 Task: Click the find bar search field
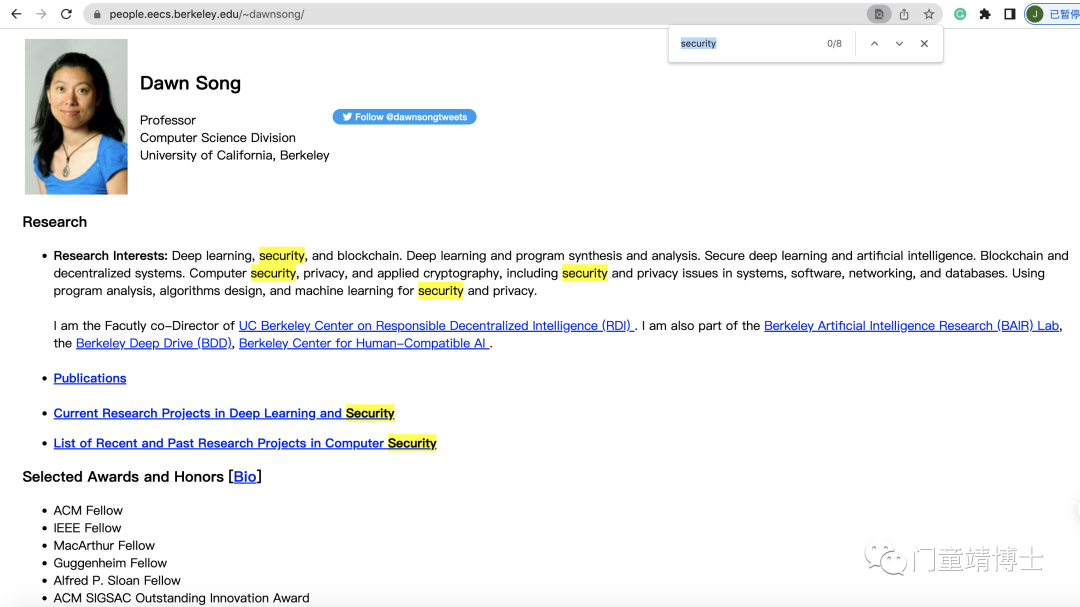coord(747,43)
